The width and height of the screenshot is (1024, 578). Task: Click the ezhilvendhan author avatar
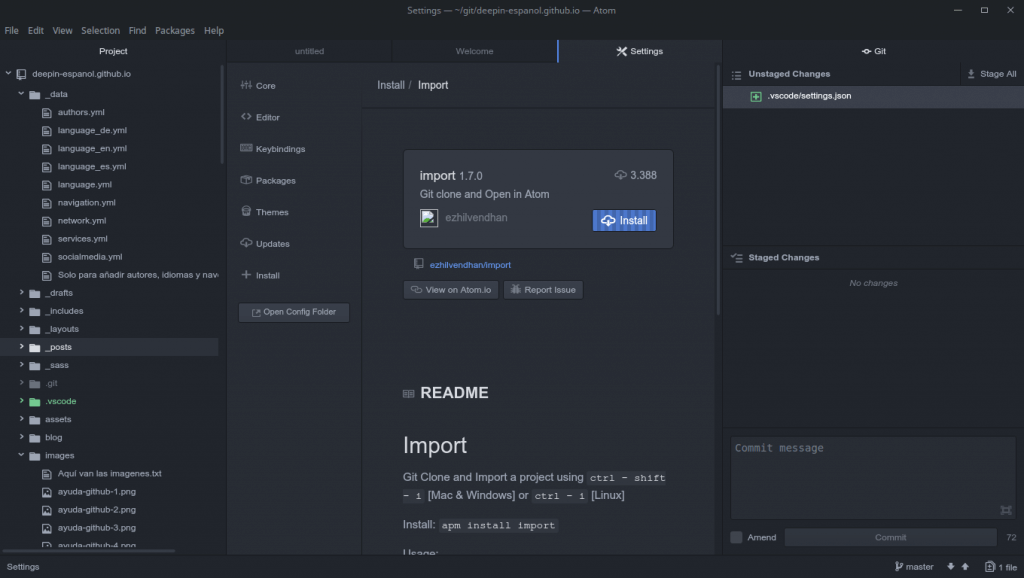click(x=429, y=218)
